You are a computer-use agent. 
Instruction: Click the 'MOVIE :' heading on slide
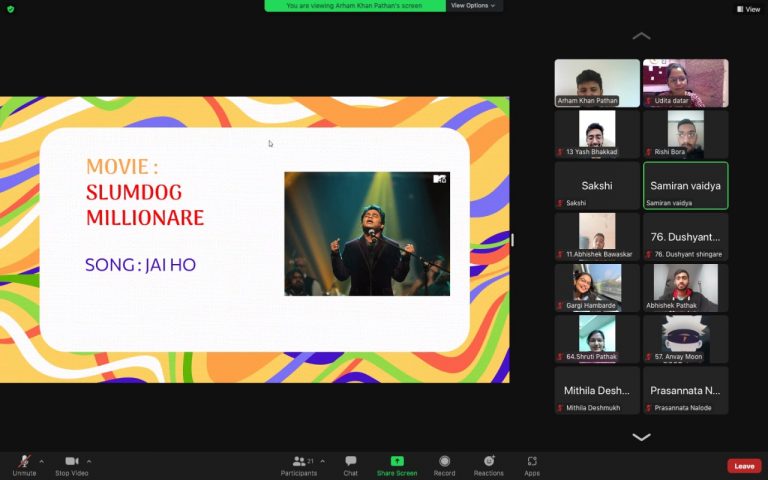[x=122, y=167]
